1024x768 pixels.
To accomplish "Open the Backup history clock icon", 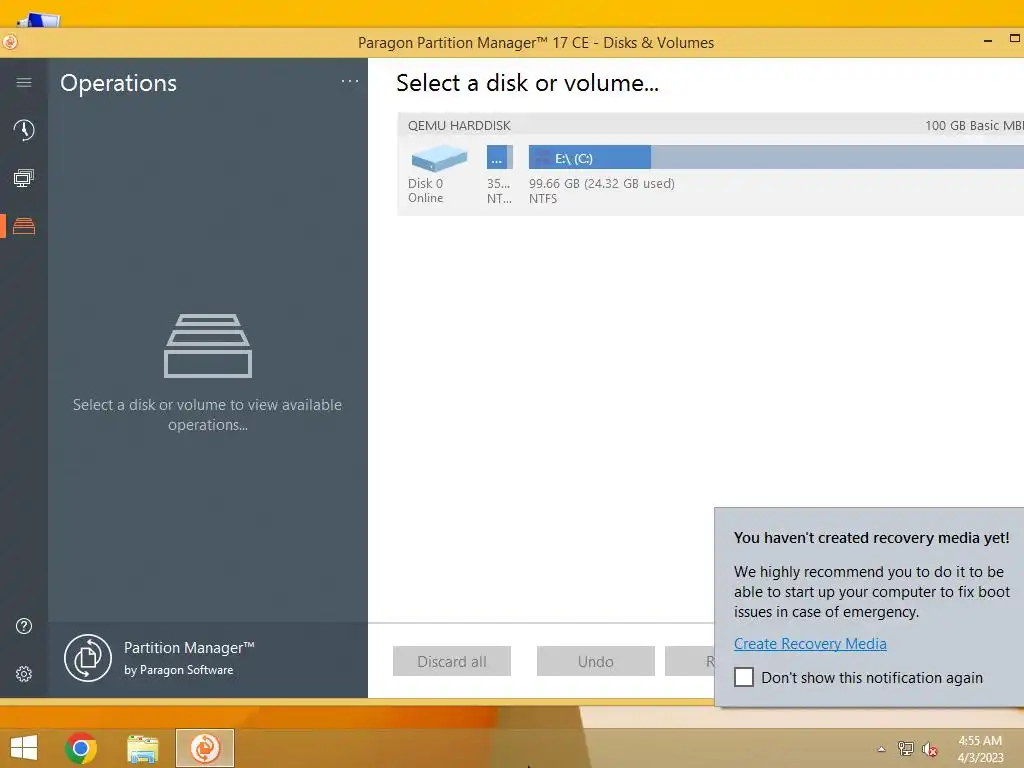I will coord(24,130).
